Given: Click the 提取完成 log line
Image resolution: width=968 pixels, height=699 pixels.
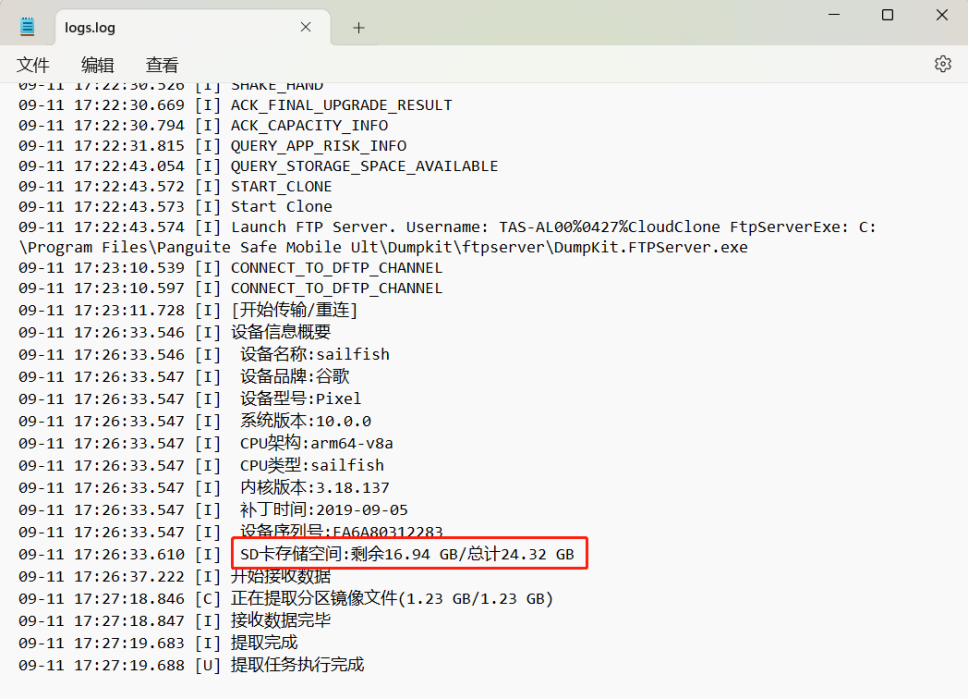Looking at the screenshot, I should (267, 643).
